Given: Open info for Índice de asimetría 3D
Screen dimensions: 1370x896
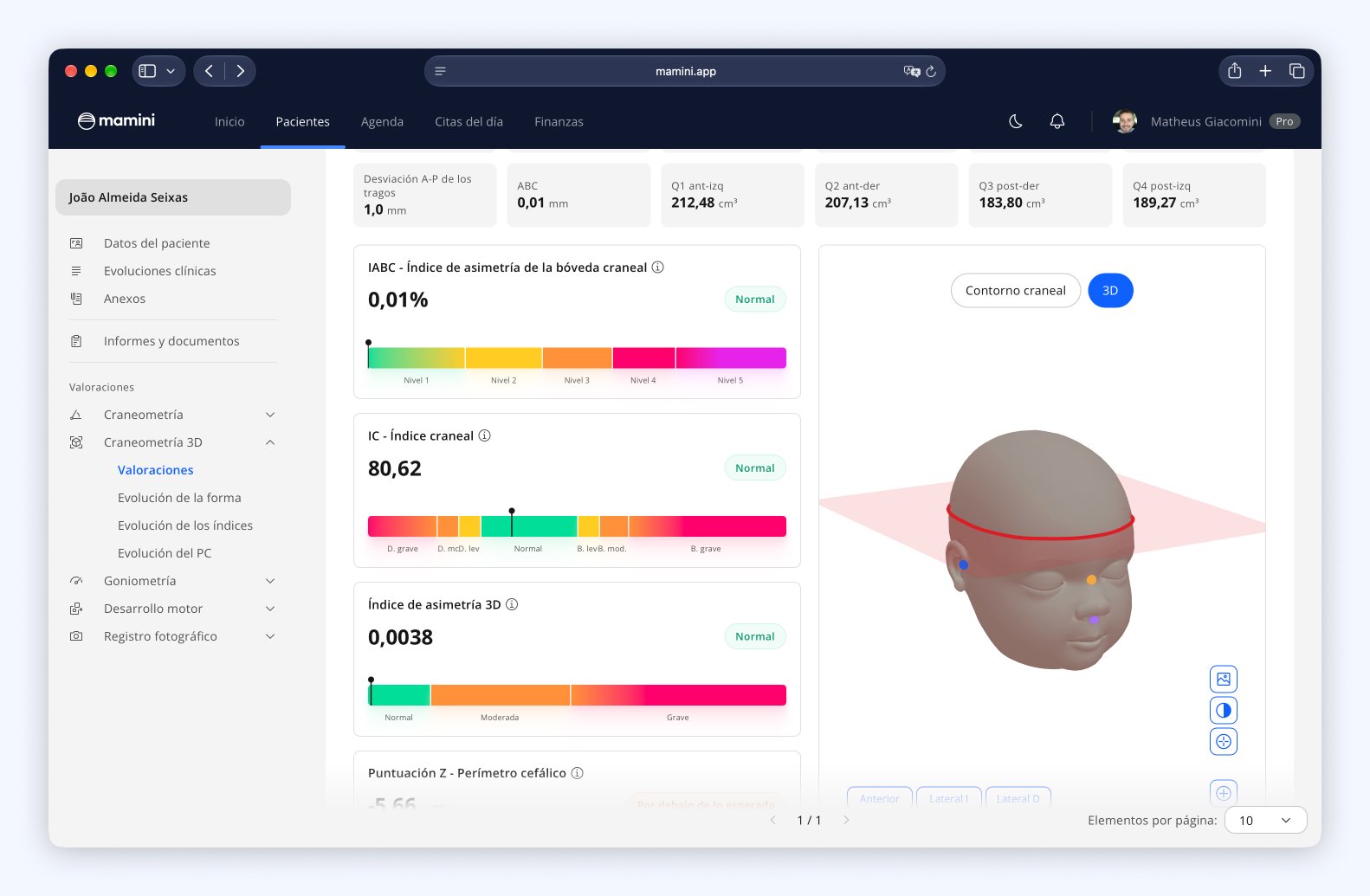Looking at the screenshot, I should click(512, 604).
